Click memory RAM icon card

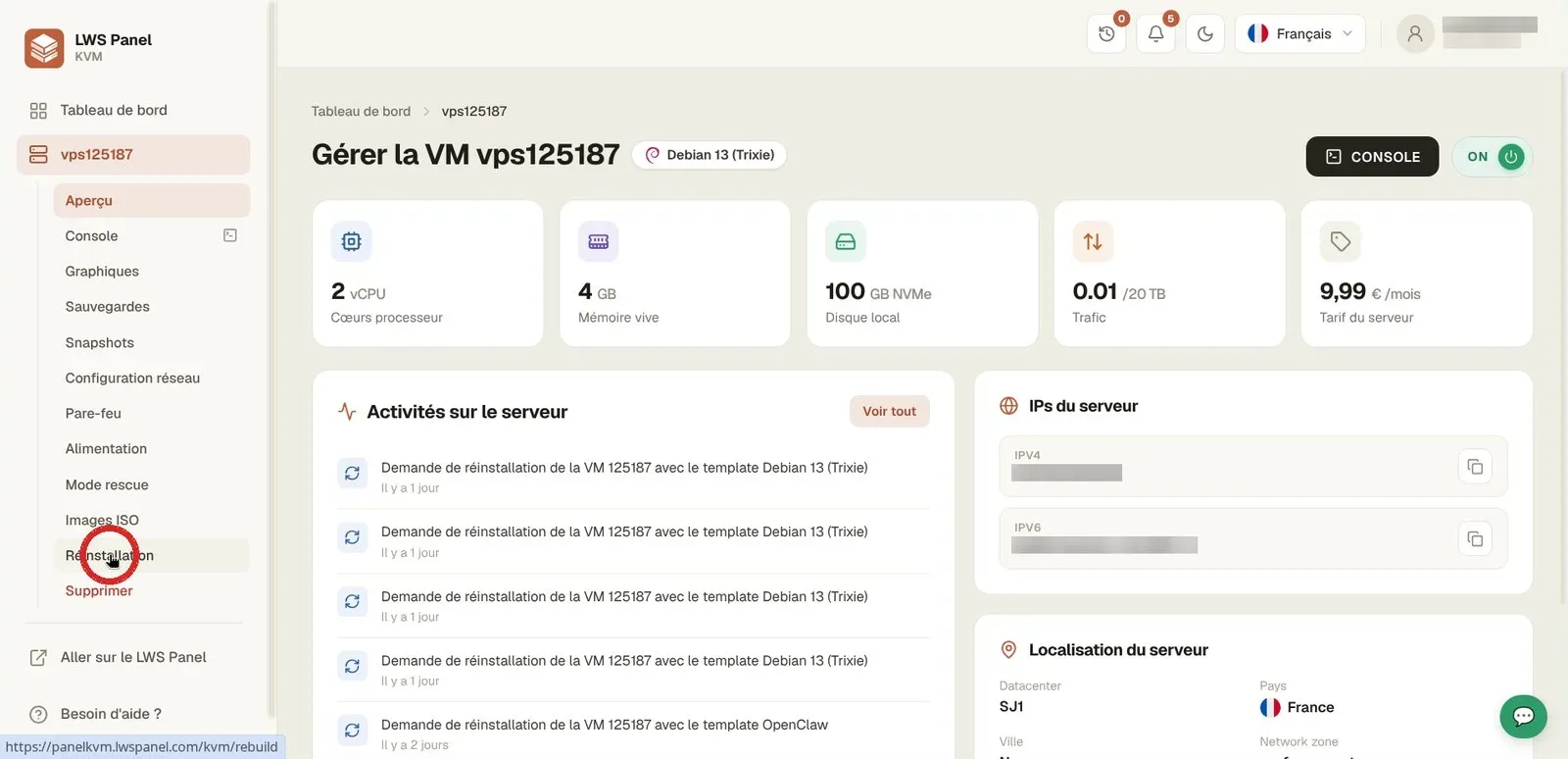click(598, 241)
